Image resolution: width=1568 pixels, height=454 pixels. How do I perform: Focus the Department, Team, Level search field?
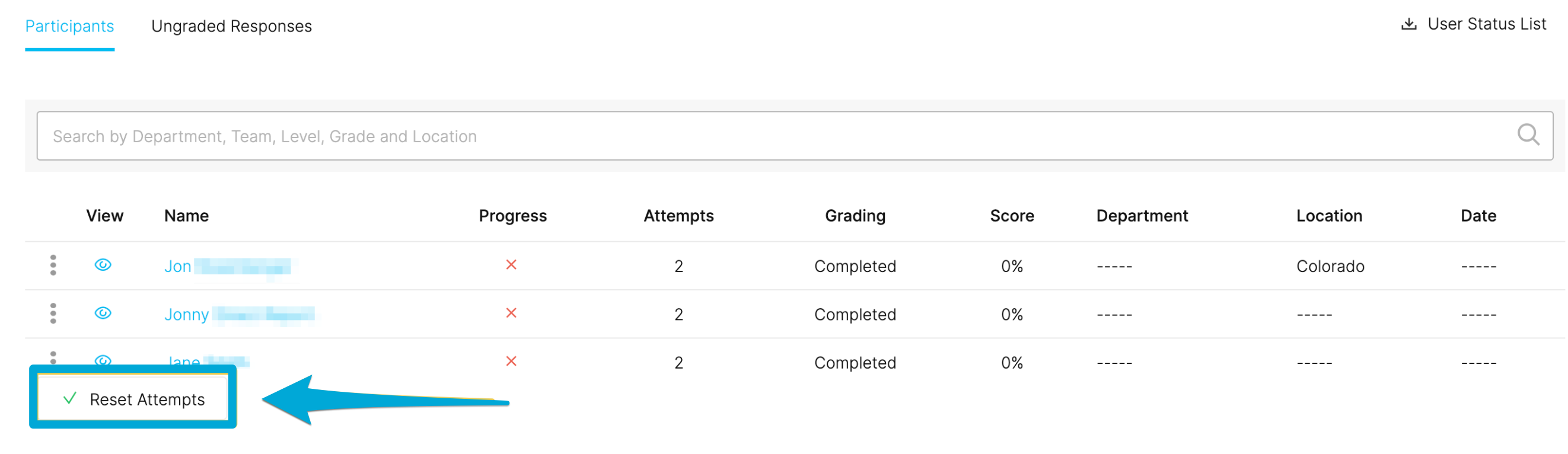(795, 136)
